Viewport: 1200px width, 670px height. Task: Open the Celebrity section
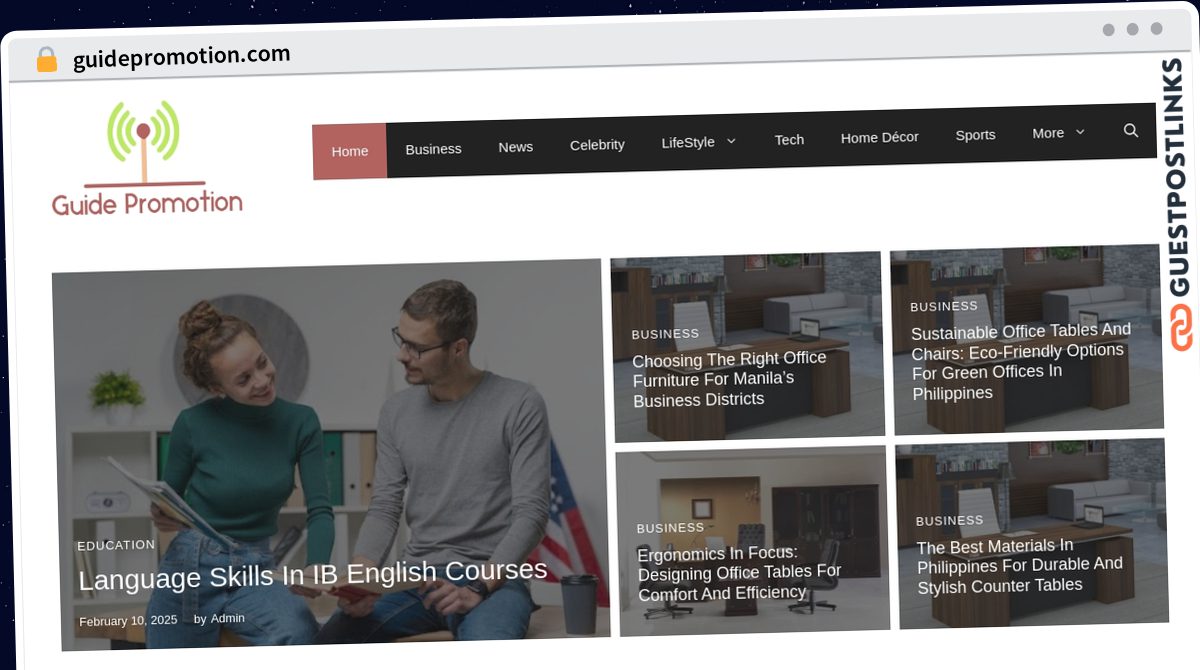597,145
